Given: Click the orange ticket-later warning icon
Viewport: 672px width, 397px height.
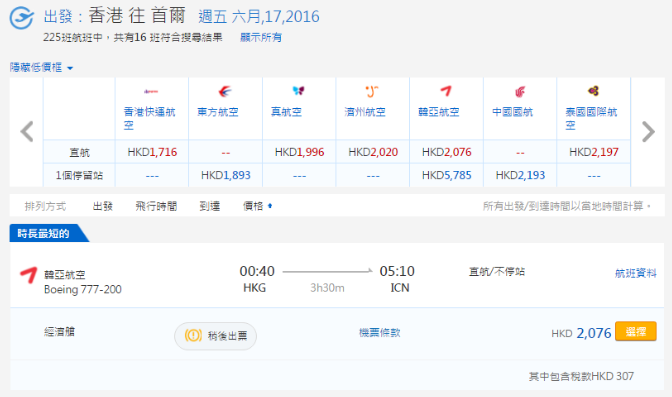Looking at the screenshot, I should click(193, 335).
